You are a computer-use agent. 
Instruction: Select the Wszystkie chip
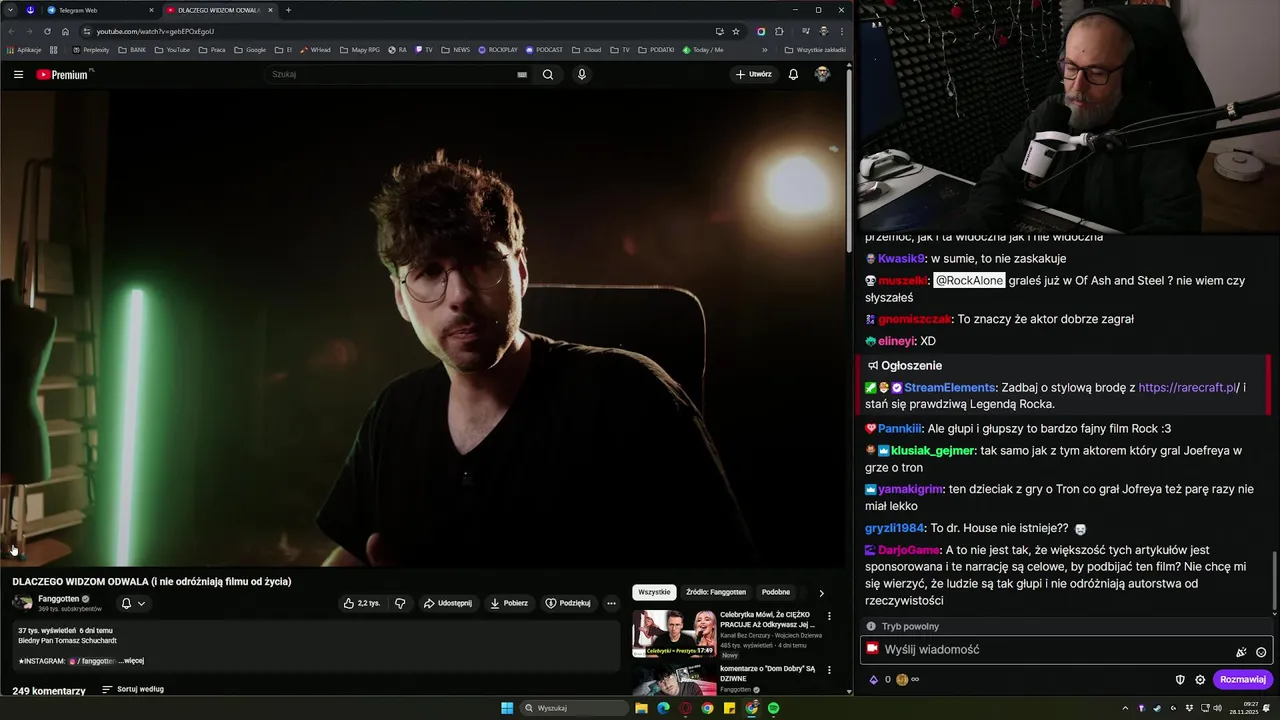coord(654,592)
